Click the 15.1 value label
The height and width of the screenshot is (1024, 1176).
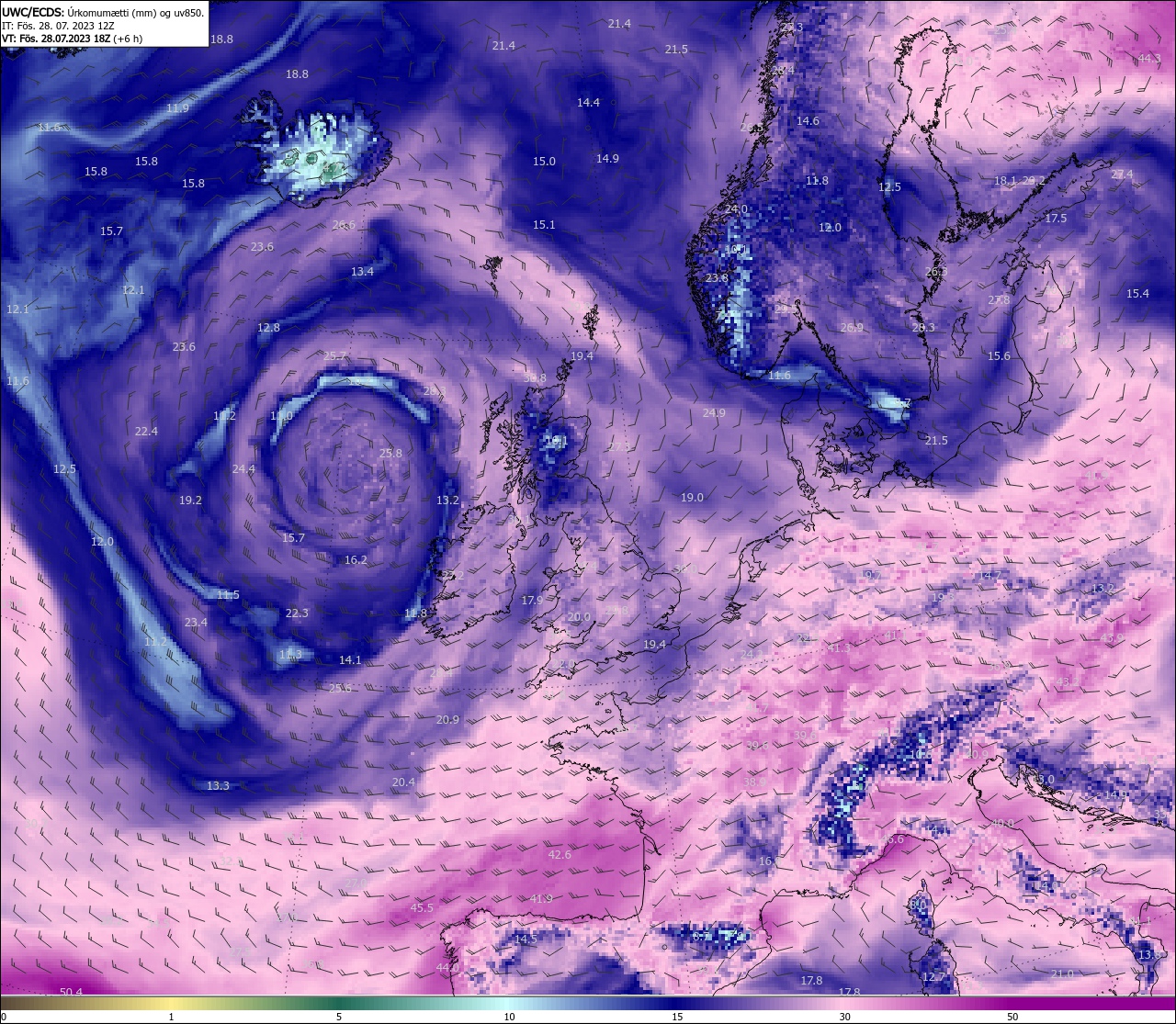[x=544, y=224]
